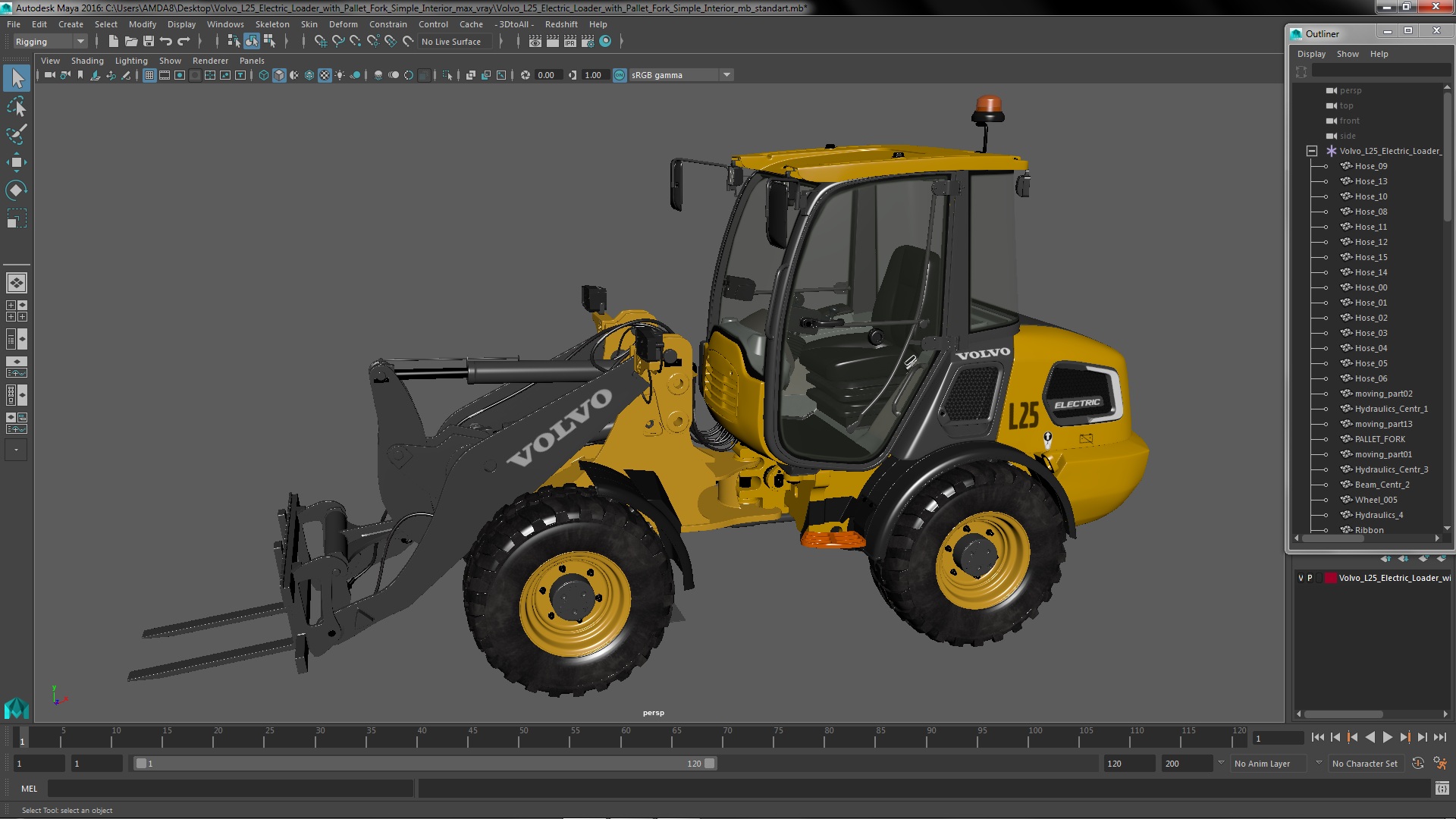Open Hypershade from status line

[605, 42]
